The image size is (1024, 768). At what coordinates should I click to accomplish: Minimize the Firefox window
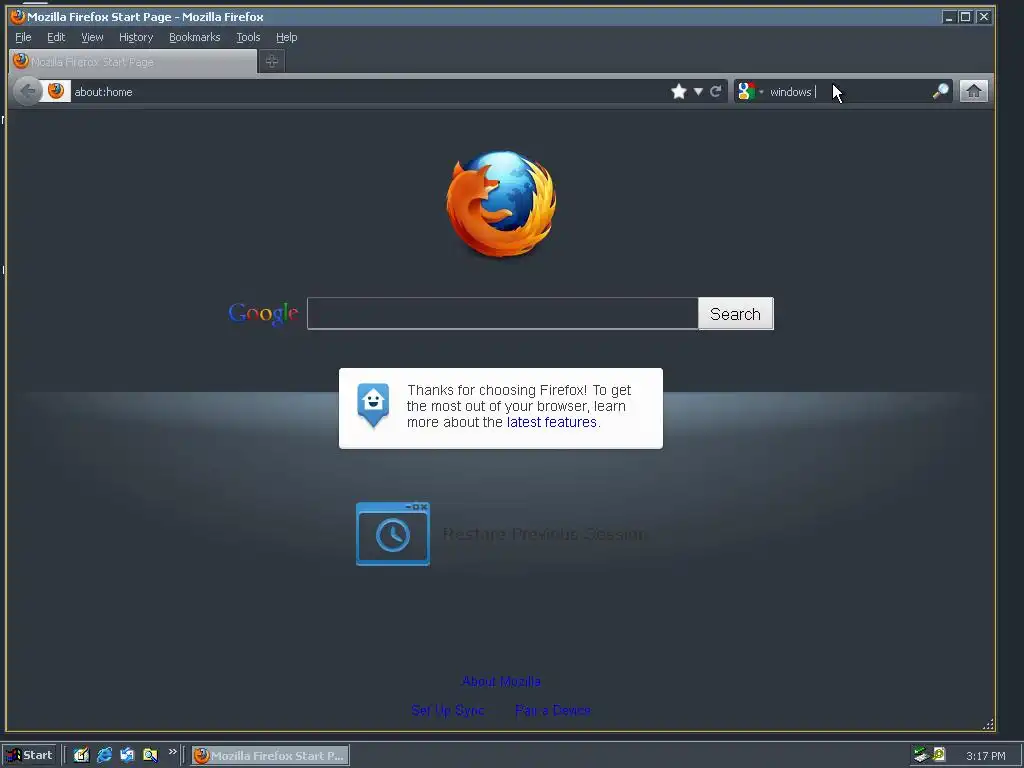tap(949, 17)
